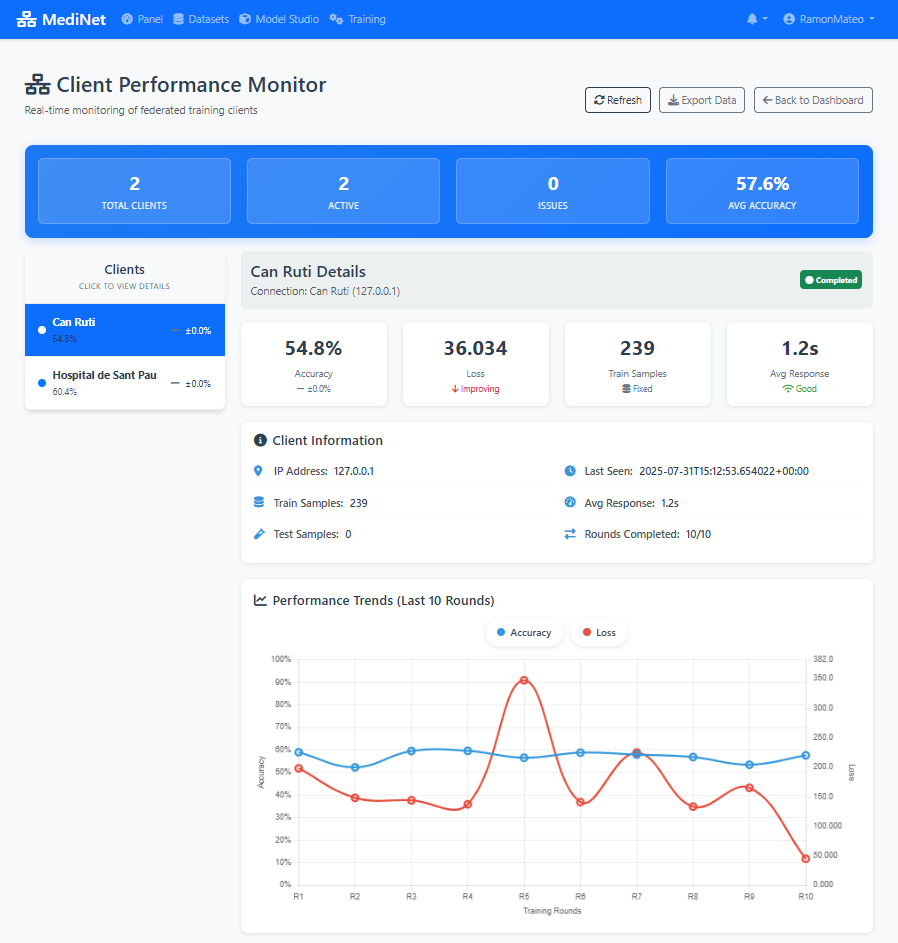The height and width of the screenshot is (943, 898).
Task: Click the Last Seen clock icon
Action: tap(570, 471)
